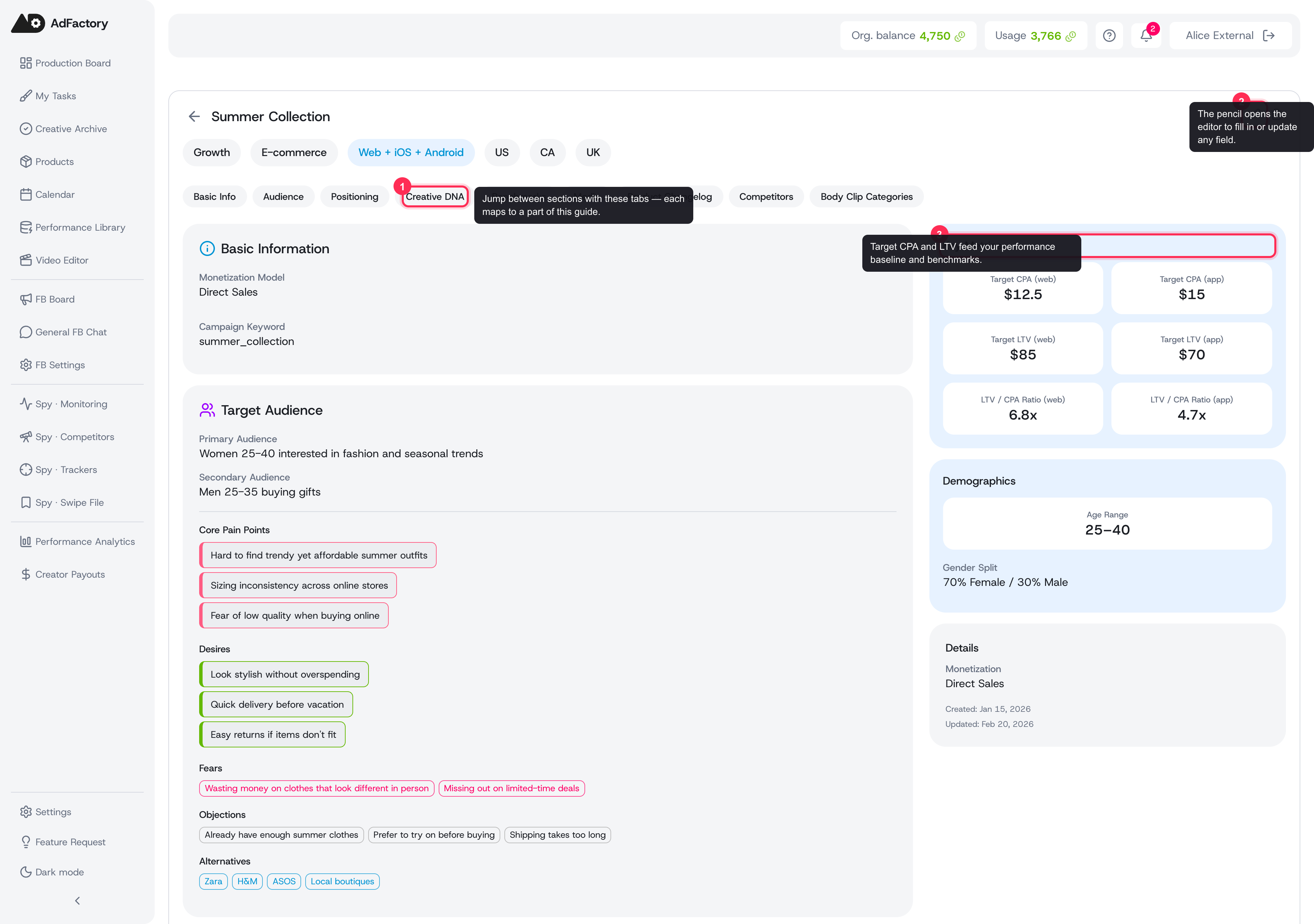The width and height of the screenshot is (1314, 924).
Task: Click the CA region tag
Action: [547, 152]
